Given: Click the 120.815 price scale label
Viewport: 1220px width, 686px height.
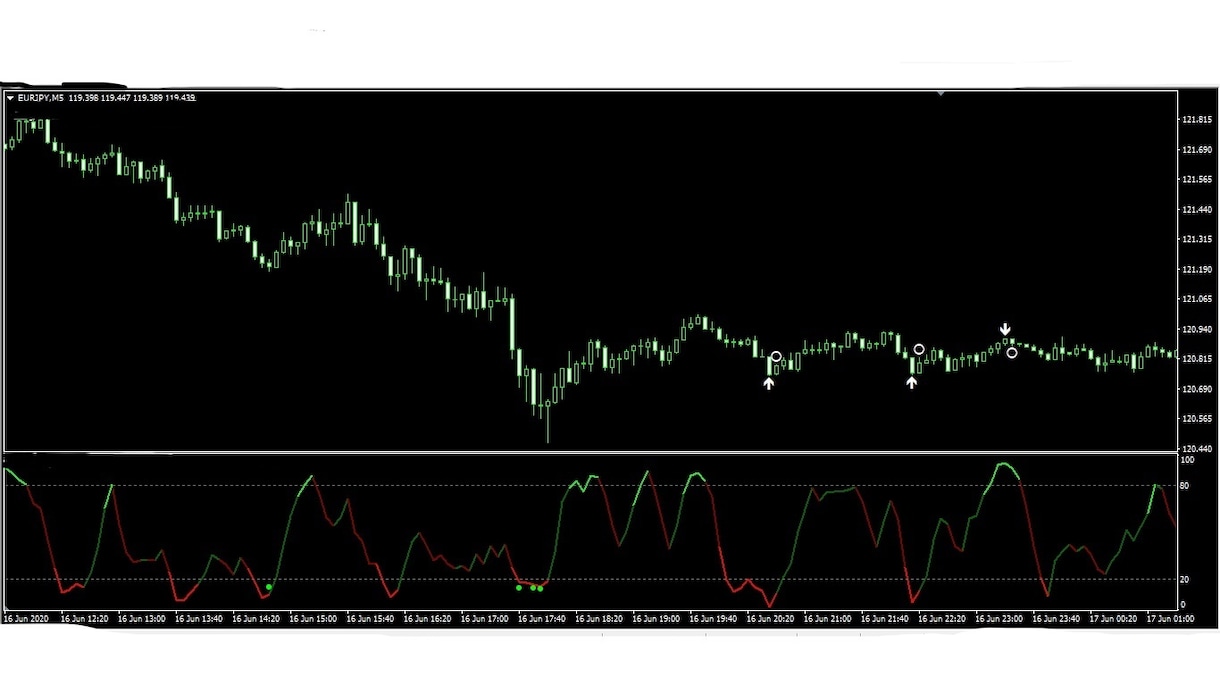Looking at the screenshot, I should click(1197, 359).
